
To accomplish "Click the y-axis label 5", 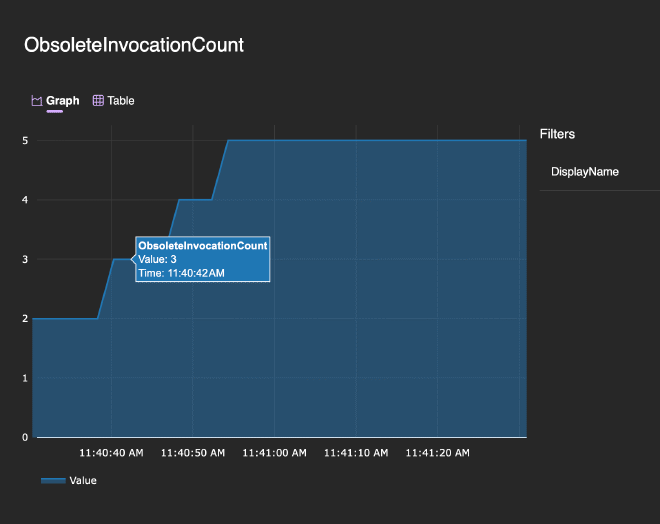I will (24, 141).
